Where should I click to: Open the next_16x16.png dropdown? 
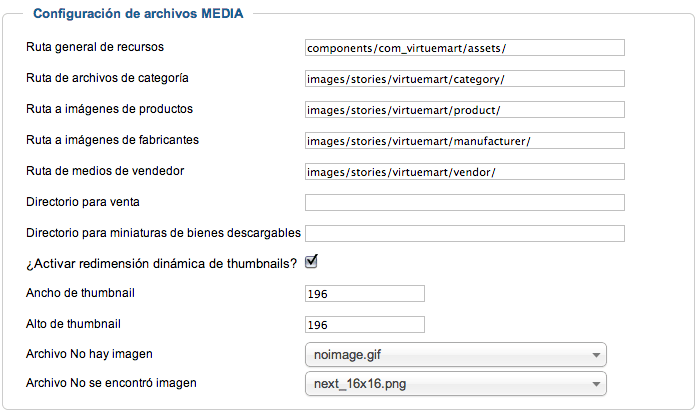[456, 384]
